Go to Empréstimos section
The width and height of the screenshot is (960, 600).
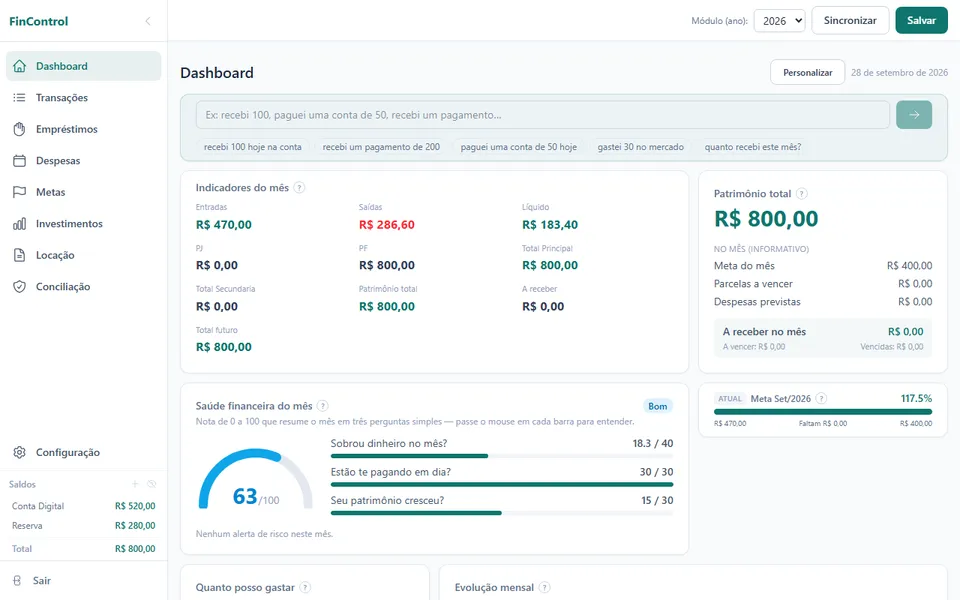point(83,129)
